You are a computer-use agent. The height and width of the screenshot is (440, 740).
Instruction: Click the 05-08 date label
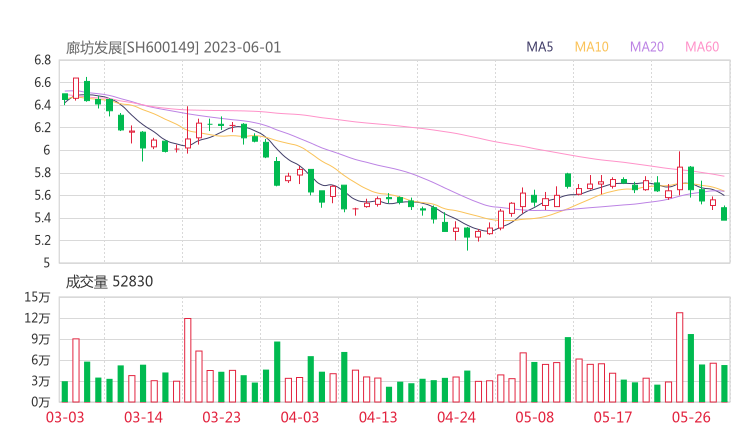point(535,417)
